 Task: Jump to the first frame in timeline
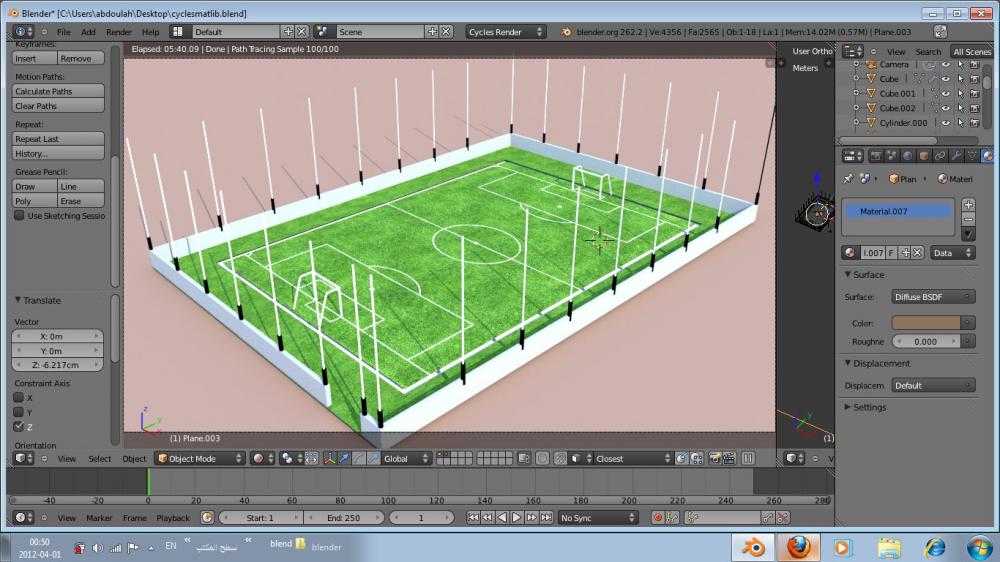coord(473,517)
